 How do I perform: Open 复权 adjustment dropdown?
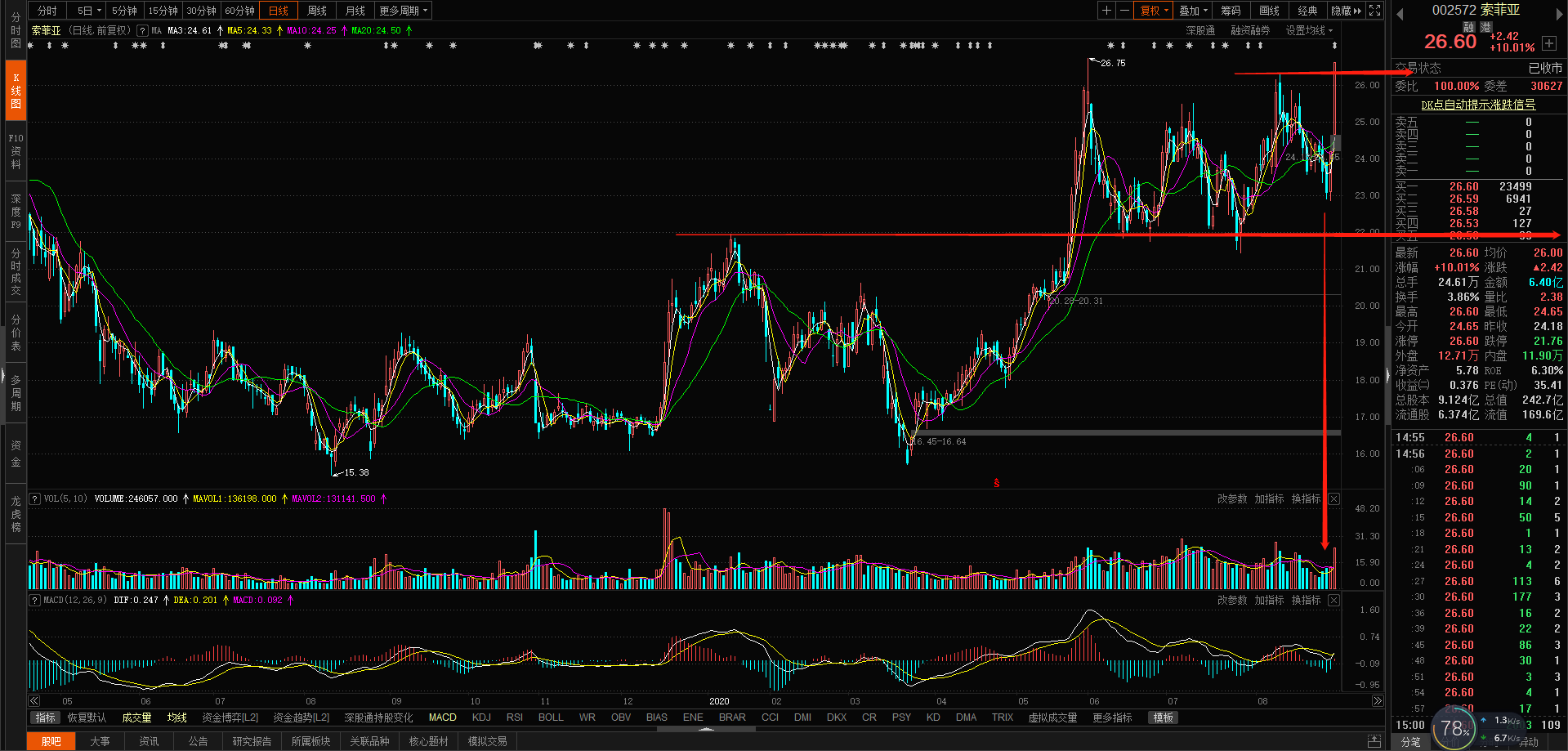click(1155, 11)
